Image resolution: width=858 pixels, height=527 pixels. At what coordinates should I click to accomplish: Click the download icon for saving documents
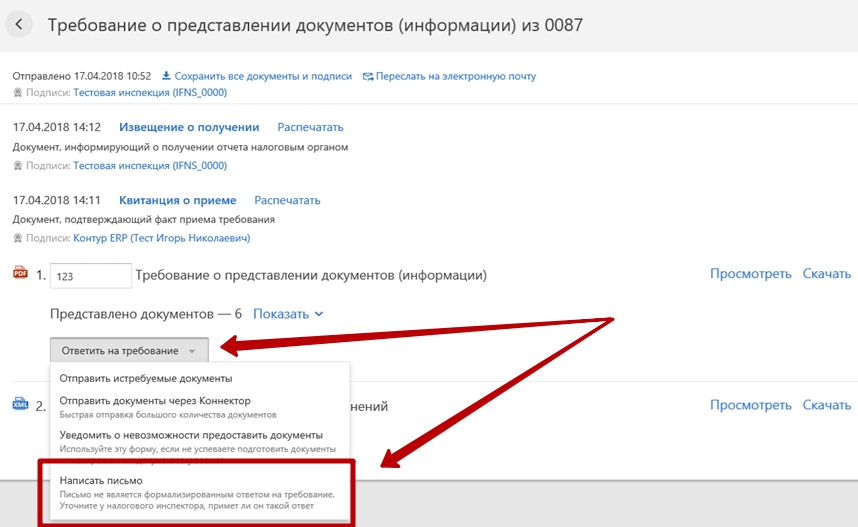coord(166,76)
